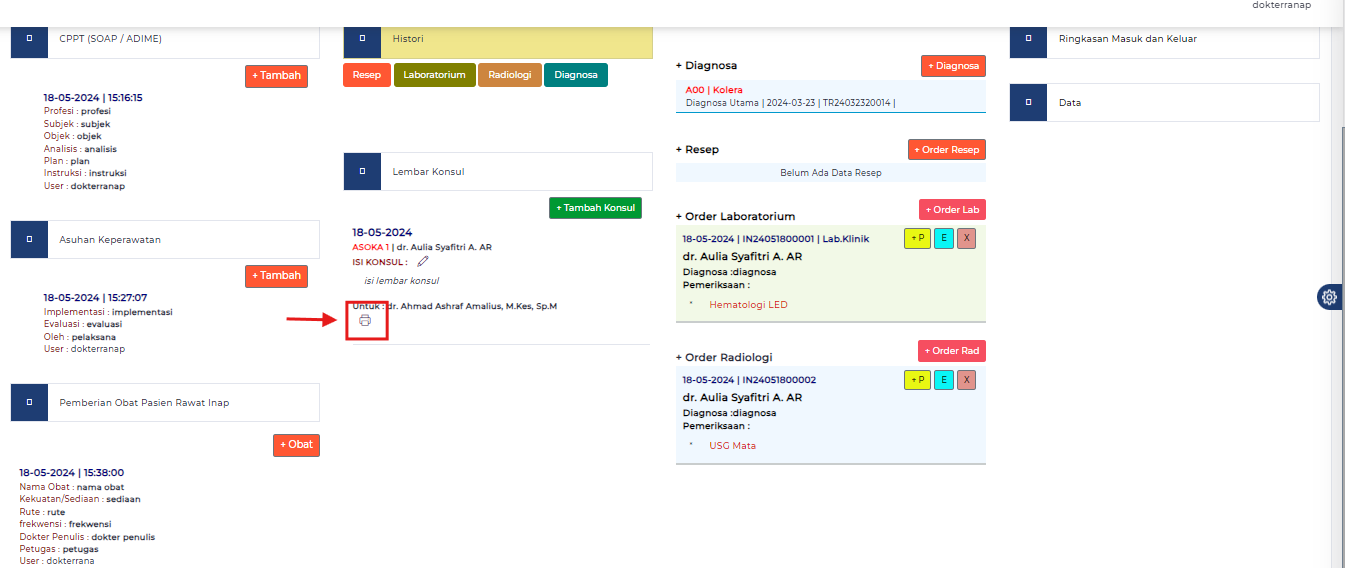The height and width of the screenshot is (568, 1345).
Task: Expand the Lembar Konsul panel header
Action: (x=497, y=172)
